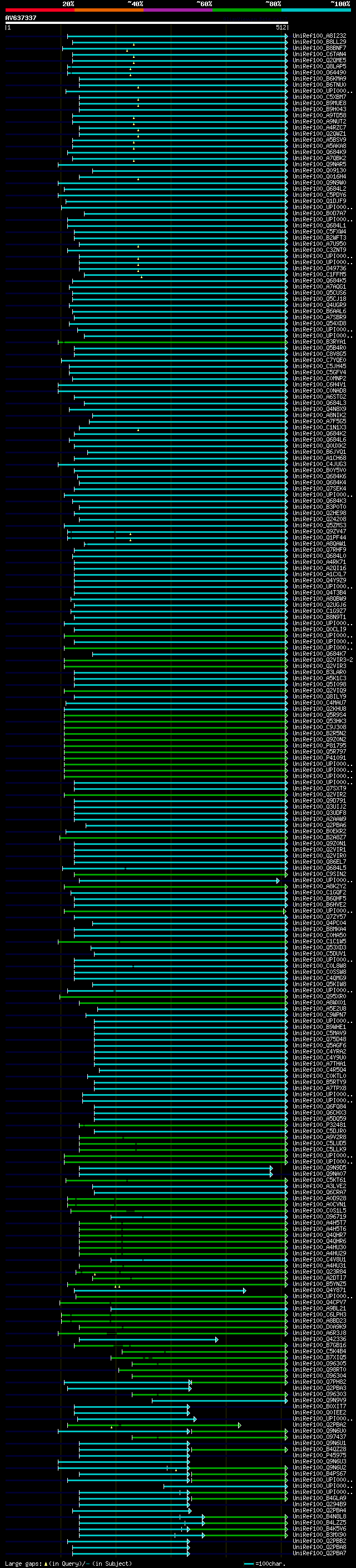Click hit UniRef100_C4MAU7
The image size is (356, 1568).
[319, 703]
